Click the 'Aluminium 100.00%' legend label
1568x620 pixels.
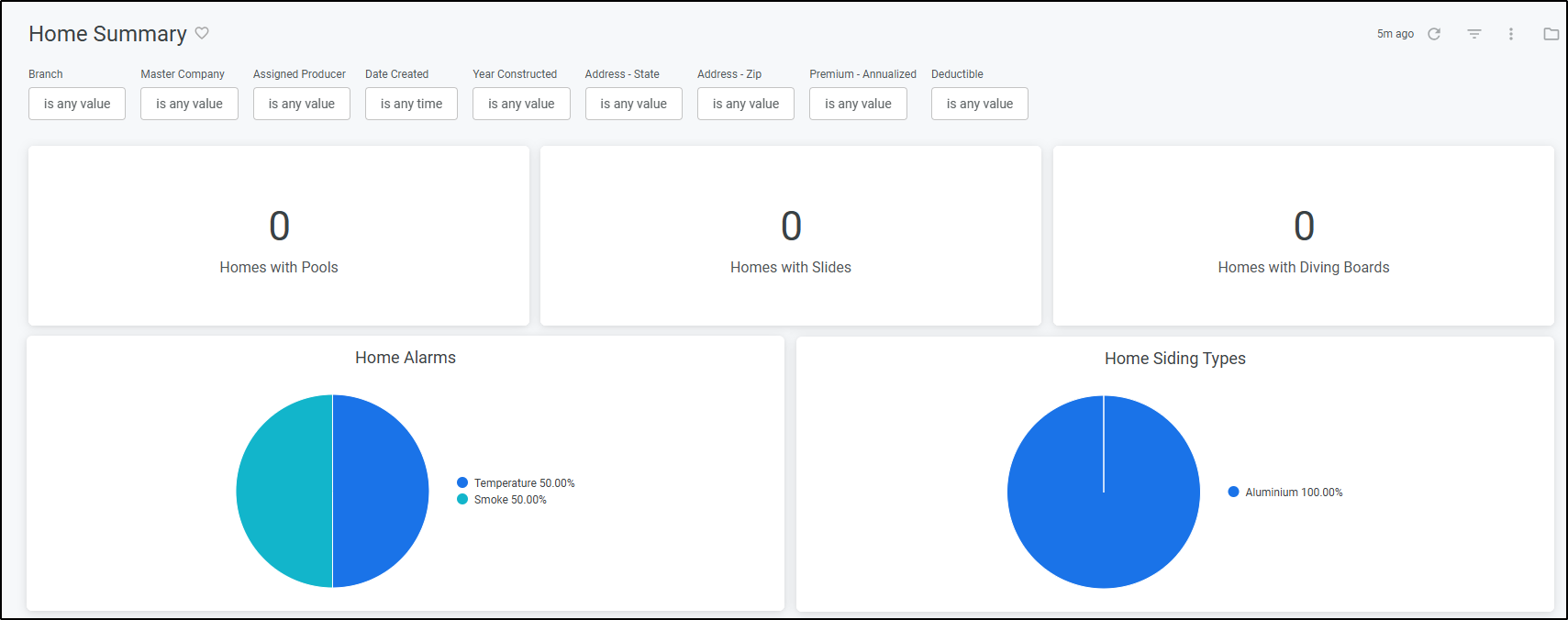[x=1294, y=493]
